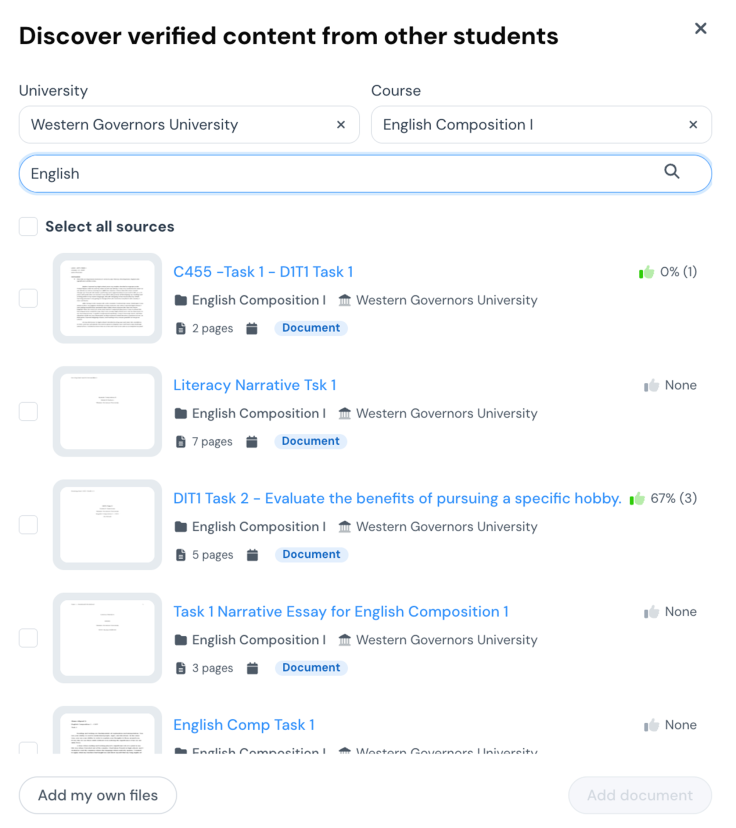
Task: Toggle the Select all sources checkbox
Action: click(x=29, y=227)
